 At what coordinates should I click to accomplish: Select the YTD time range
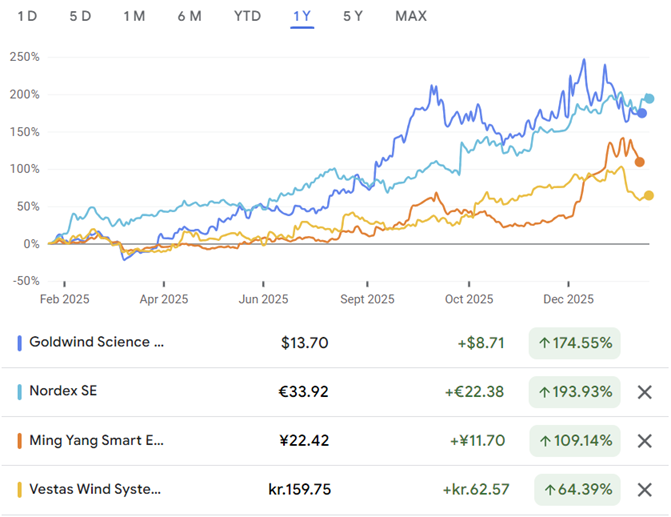pyautogui.click(x=247, y=16)
